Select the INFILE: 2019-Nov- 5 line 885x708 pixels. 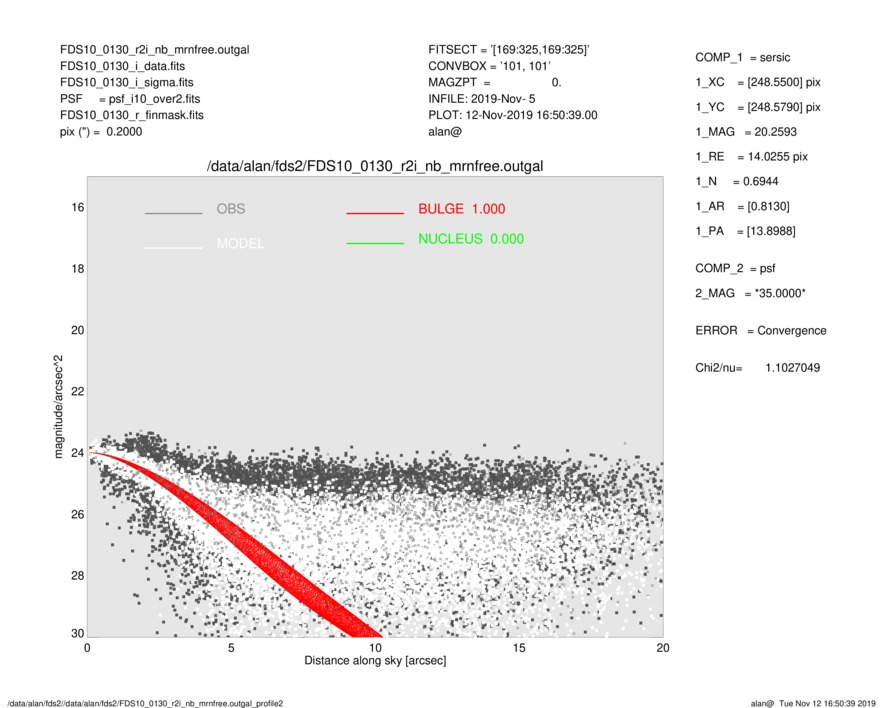click(481, 99)
